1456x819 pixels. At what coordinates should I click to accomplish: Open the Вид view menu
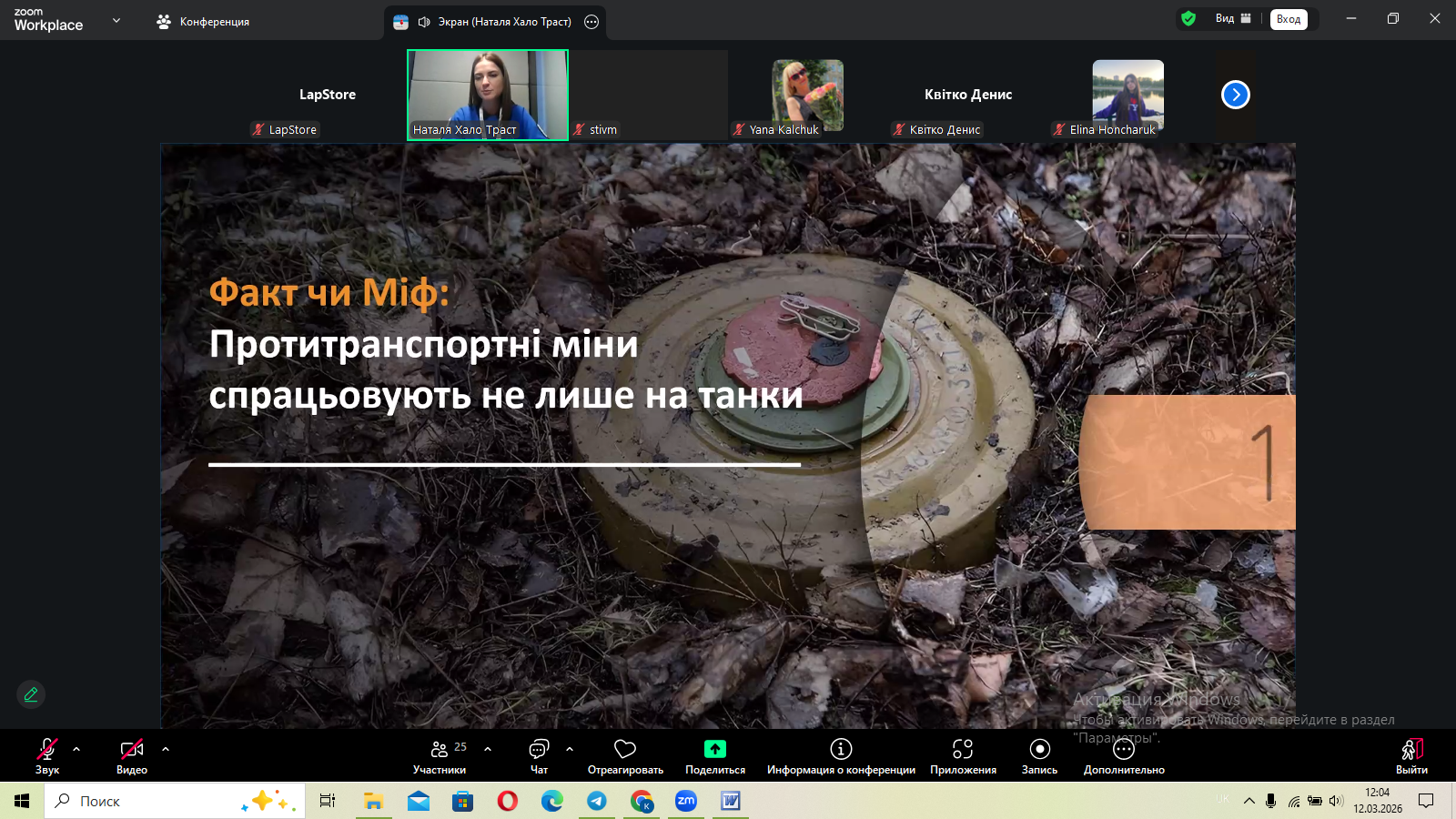(1233, 18)
